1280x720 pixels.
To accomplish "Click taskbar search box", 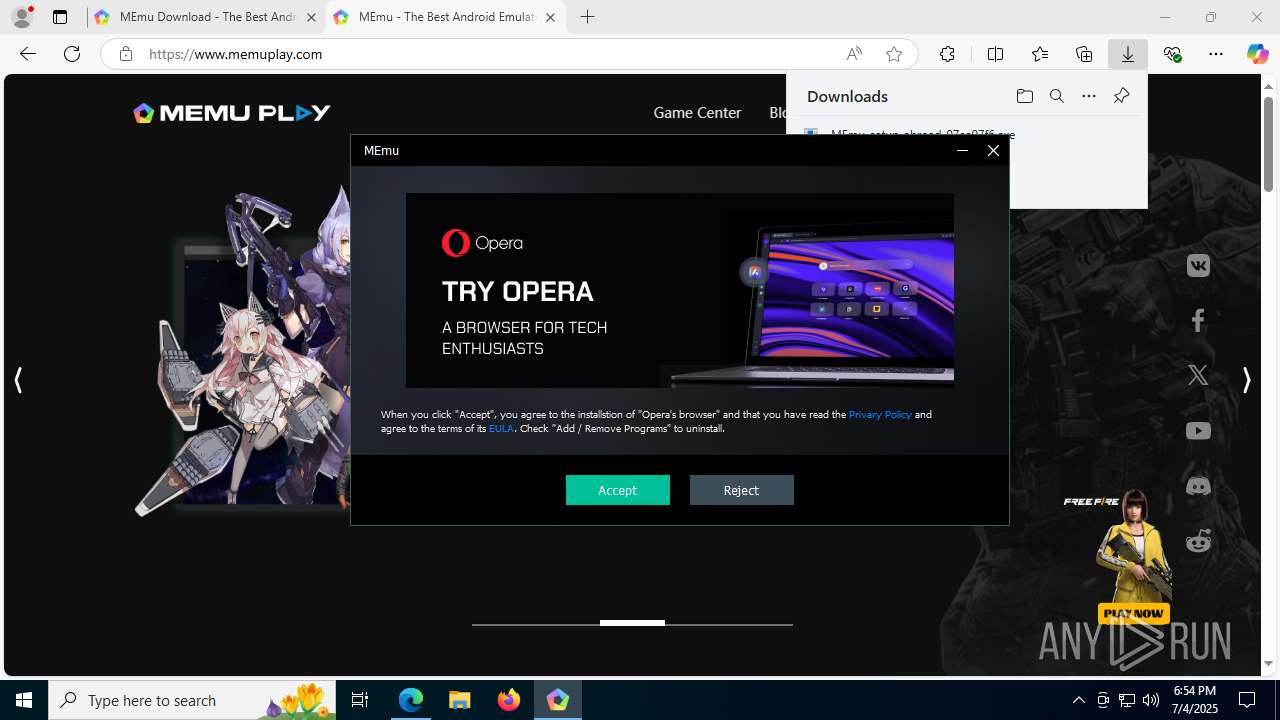I will click(192, 700).
